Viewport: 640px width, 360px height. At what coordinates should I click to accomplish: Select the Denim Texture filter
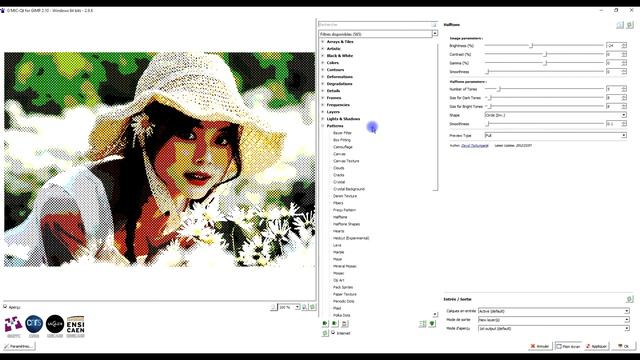pyautogui.click(x=345, y=196)
